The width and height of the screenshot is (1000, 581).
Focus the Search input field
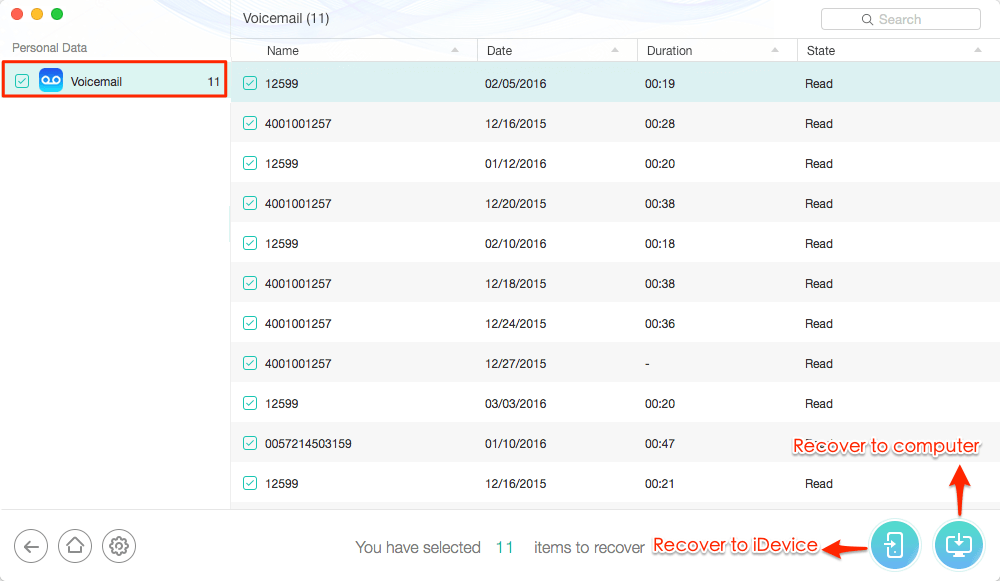pos(901,19)
